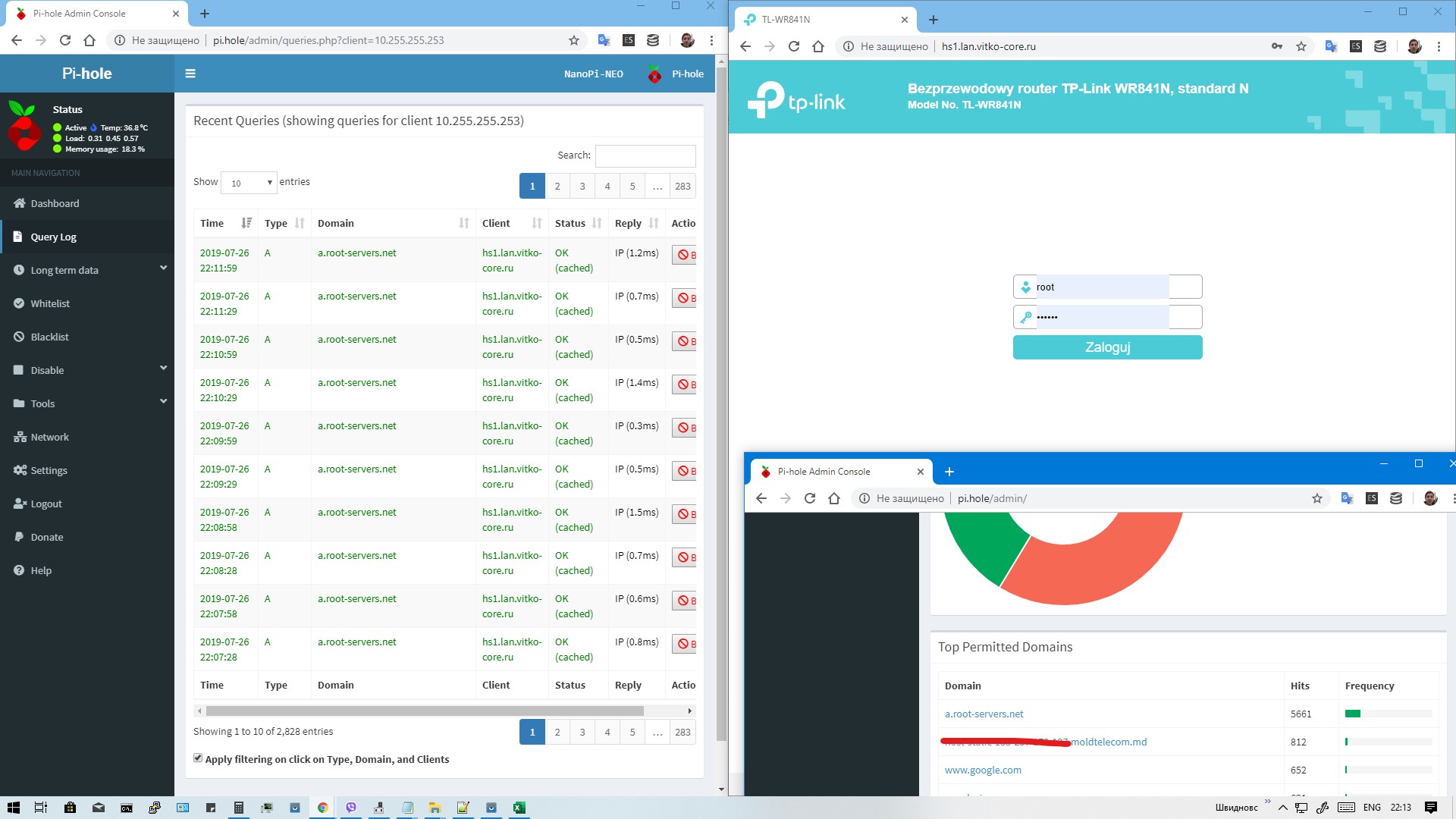This screenshot has height=819, width=1456.
Task: Switch ENG input language in tray
Action: click(1372, 808)
